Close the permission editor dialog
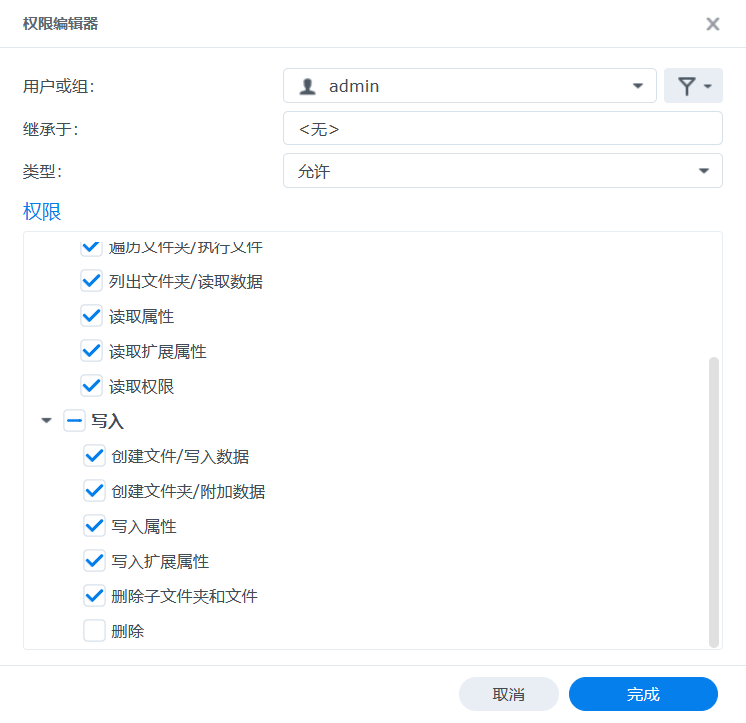This screenshot has width=746, height=723. click(x=712, y=24)
